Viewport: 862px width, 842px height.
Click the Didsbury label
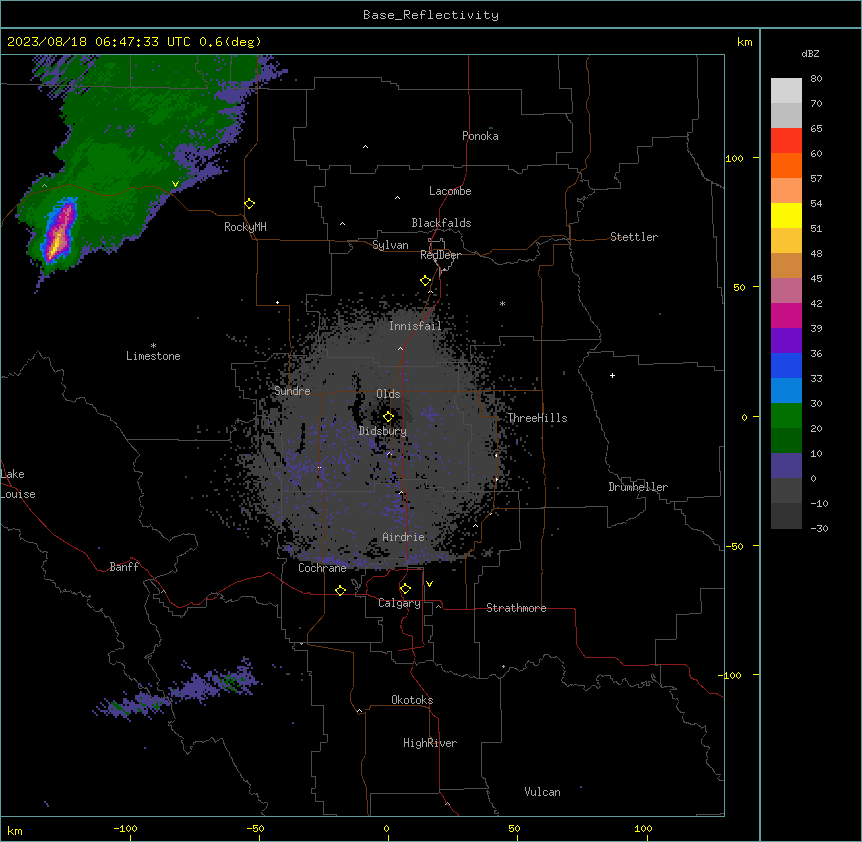[x=383, y=431]
